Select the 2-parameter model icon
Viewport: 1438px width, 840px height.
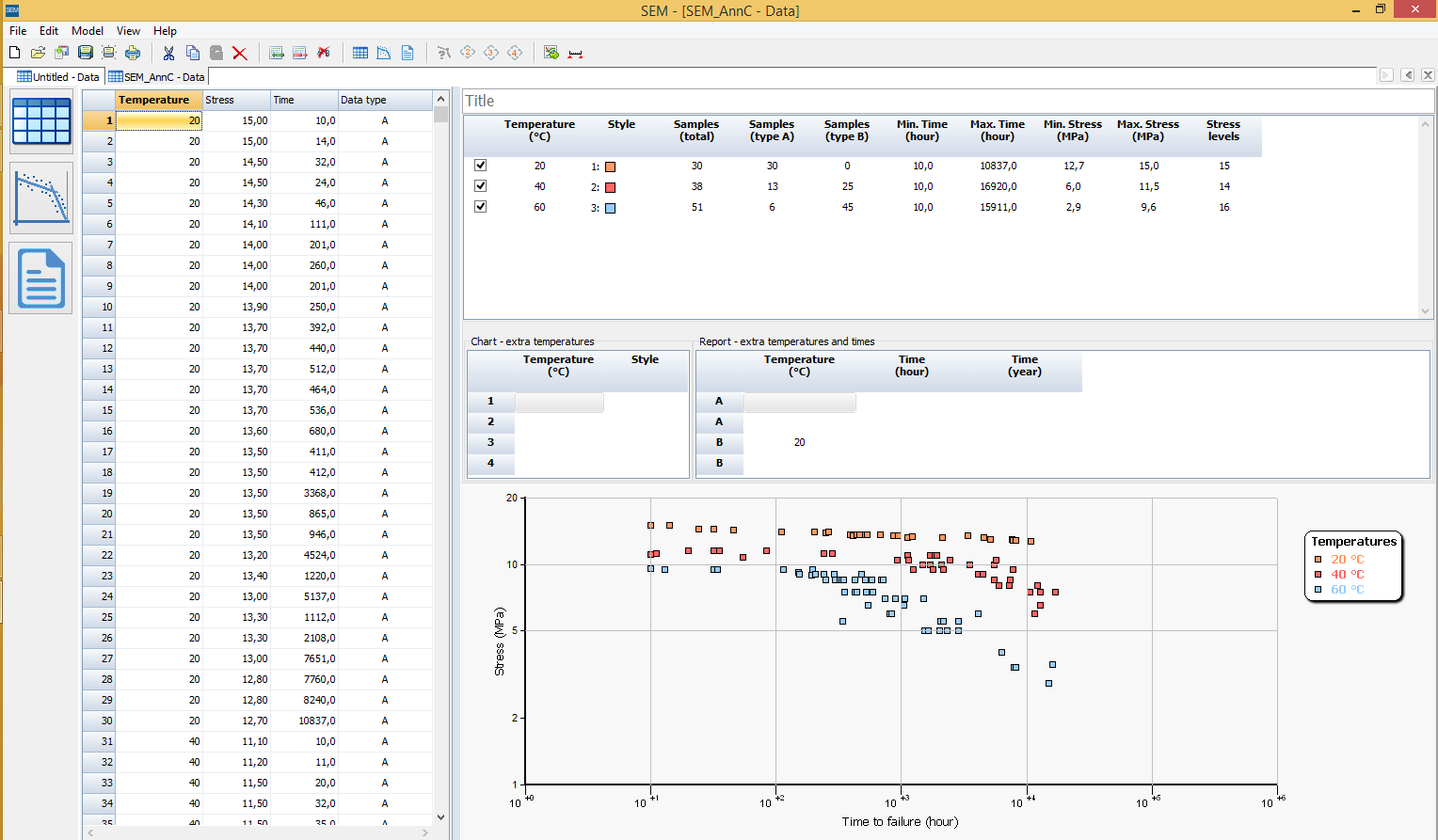(x=468, y=53)
